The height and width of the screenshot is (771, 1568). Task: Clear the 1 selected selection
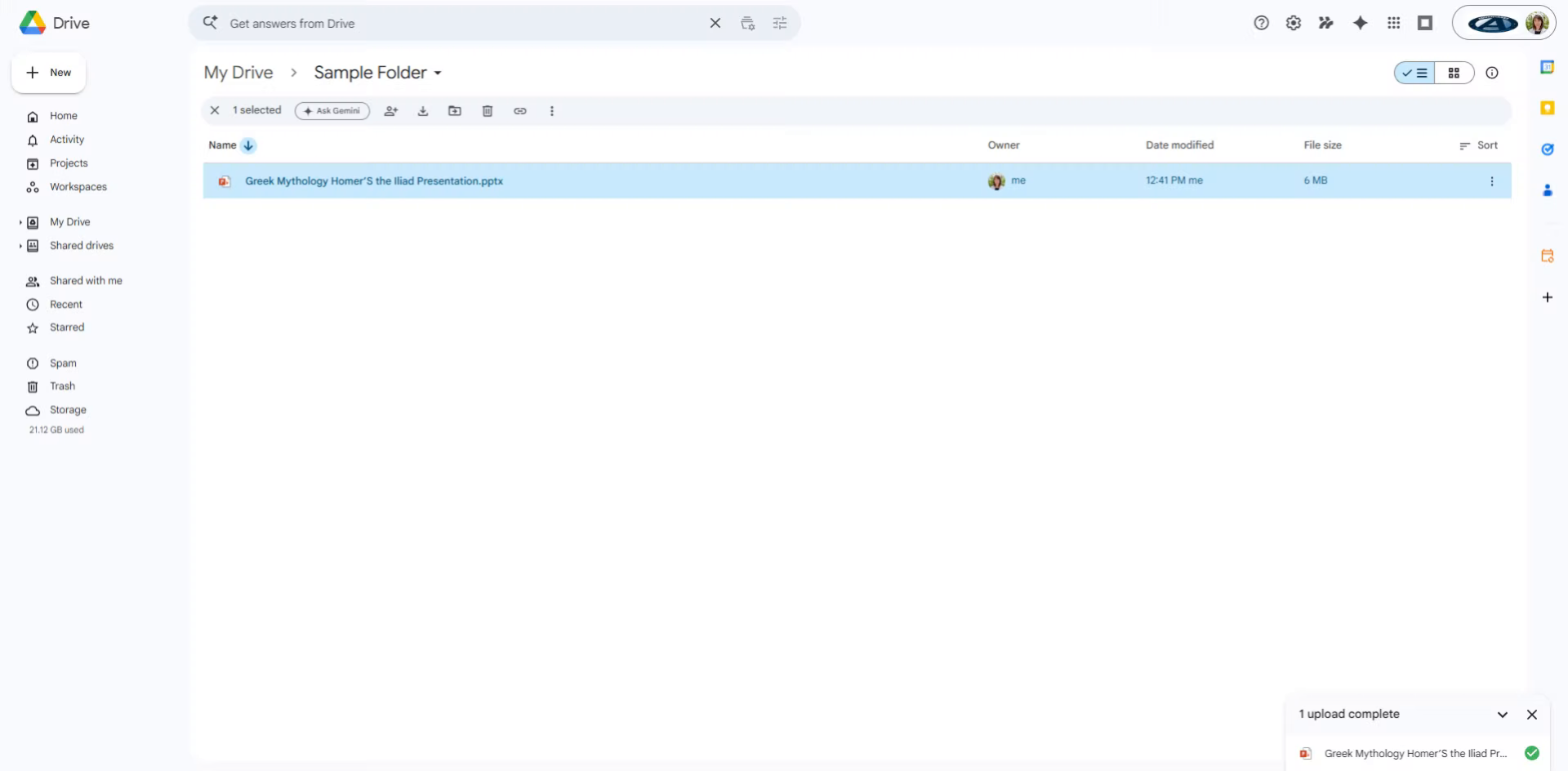(x=215, y=110)
